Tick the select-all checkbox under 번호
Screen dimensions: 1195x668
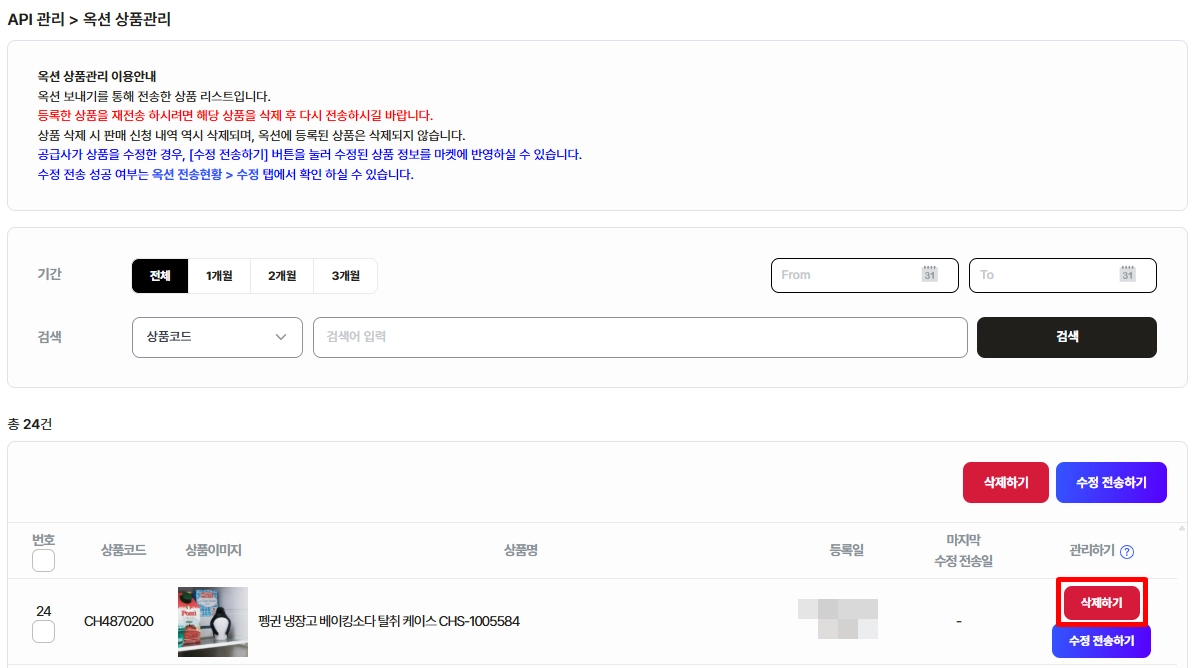[43, 561]
